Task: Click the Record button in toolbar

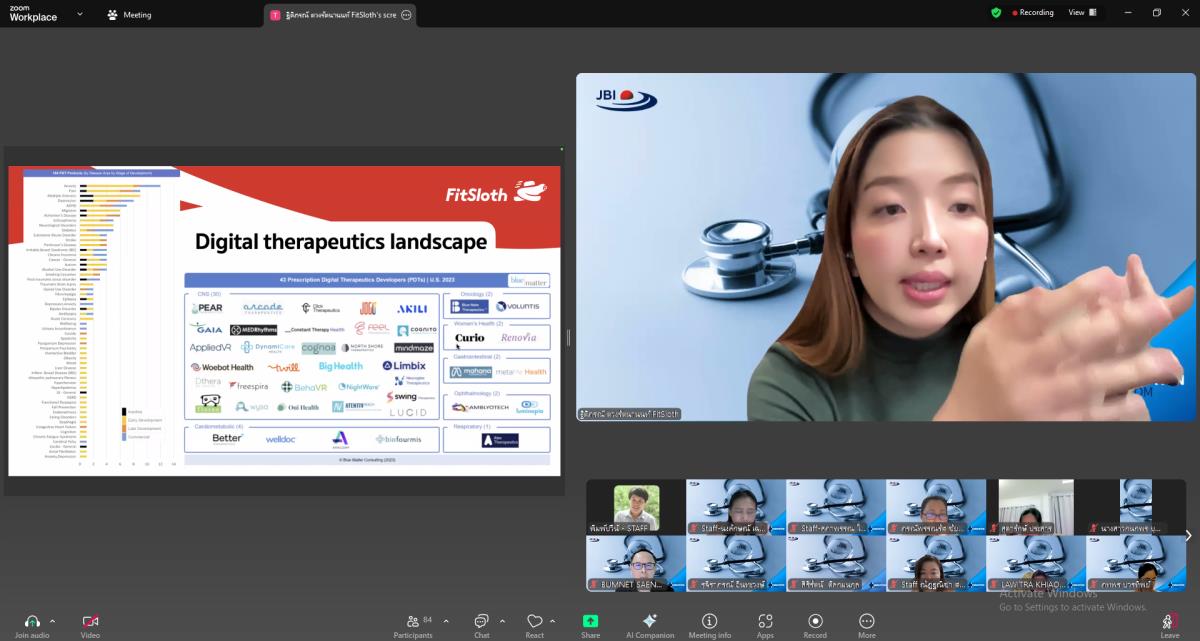Action: click(x=815, y=625)
